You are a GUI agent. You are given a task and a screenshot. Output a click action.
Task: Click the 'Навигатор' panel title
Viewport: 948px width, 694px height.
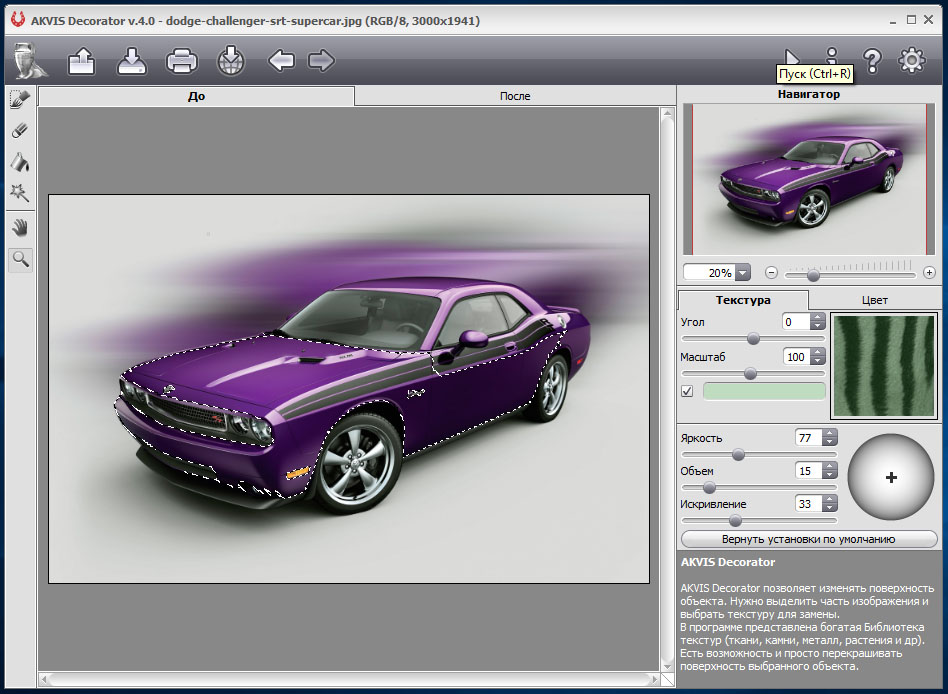[808, 94]
